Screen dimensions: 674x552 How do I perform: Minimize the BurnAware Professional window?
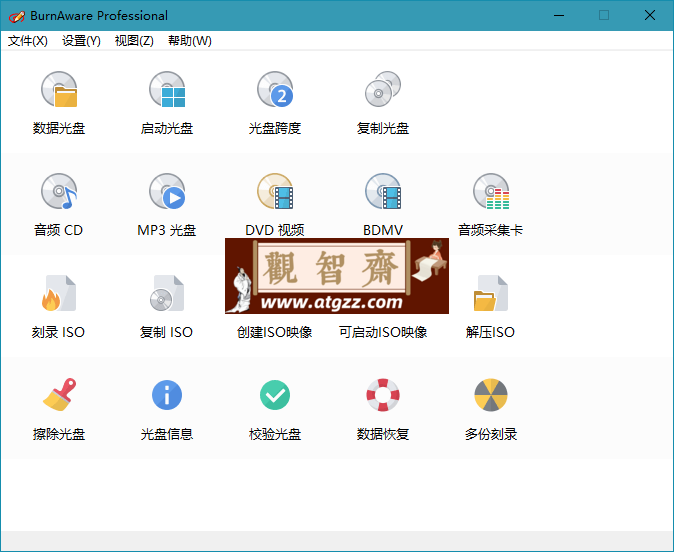click(x=559, y=15)
